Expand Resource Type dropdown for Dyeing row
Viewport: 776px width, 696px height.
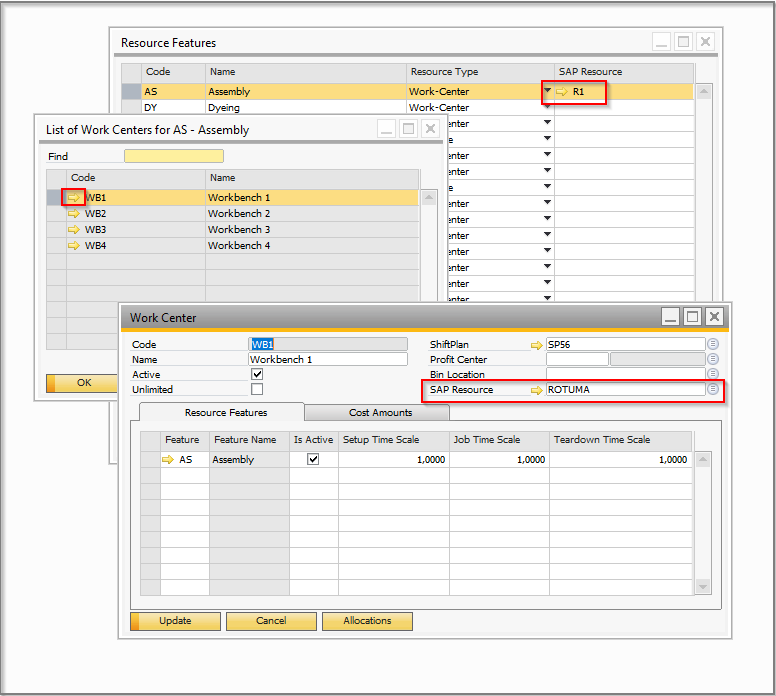[x=547, y=108]
